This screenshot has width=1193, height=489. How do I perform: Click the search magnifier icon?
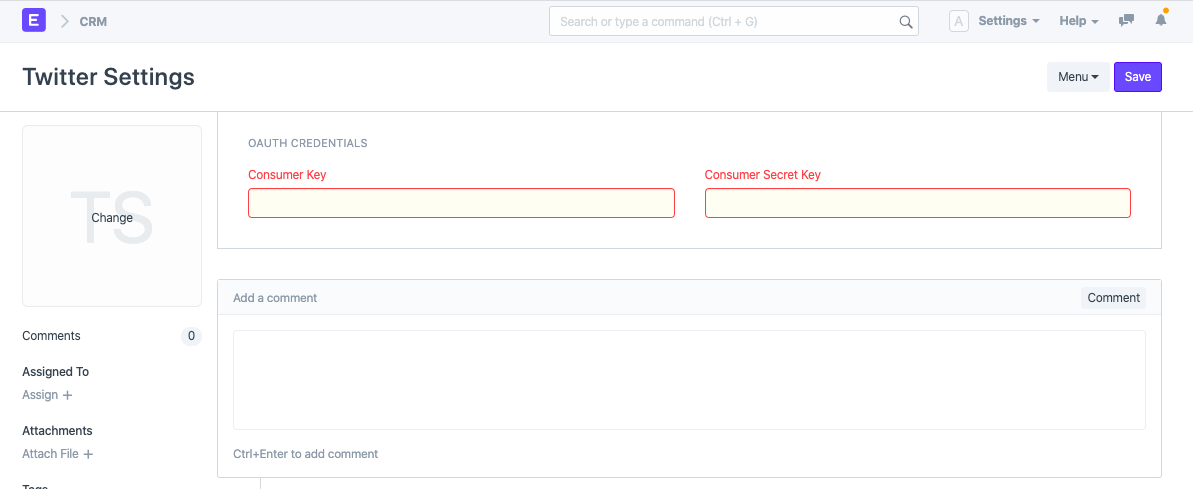(x=905, y=21)
